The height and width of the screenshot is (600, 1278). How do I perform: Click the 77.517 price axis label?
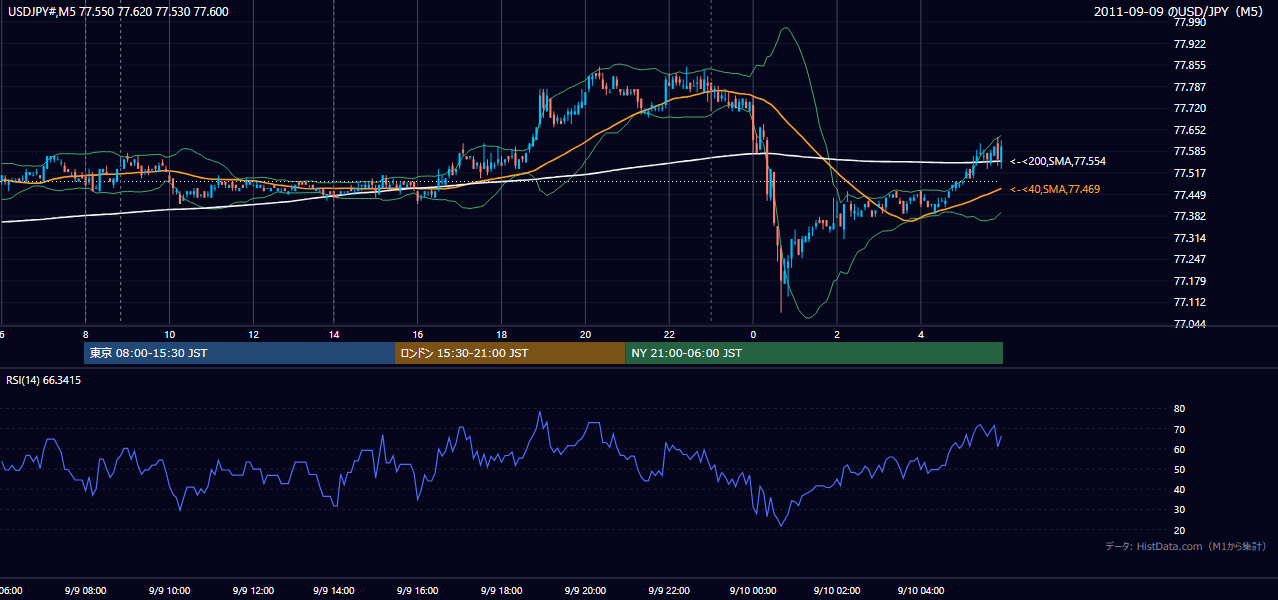[1190, 173]
